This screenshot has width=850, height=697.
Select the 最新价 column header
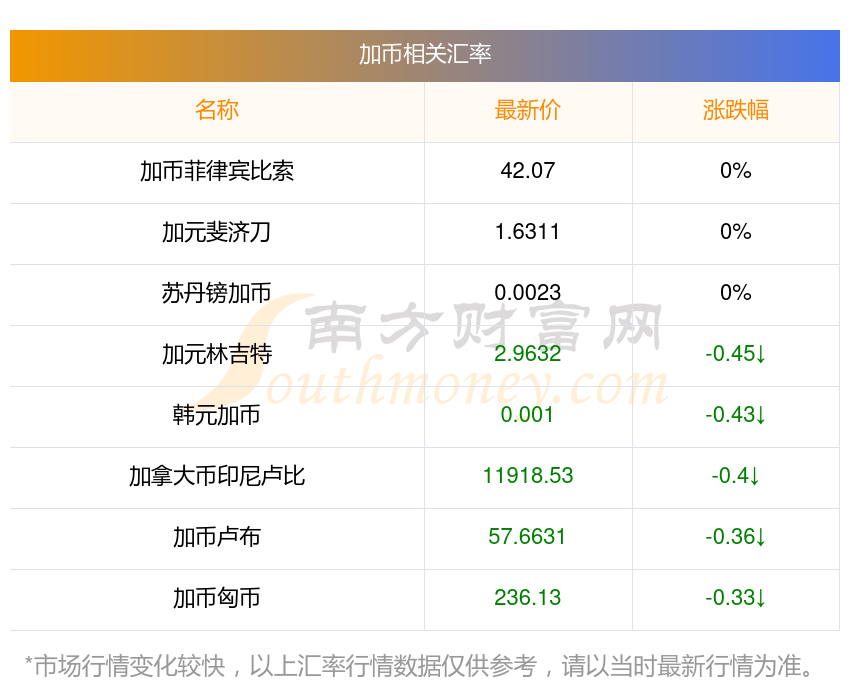527,110
